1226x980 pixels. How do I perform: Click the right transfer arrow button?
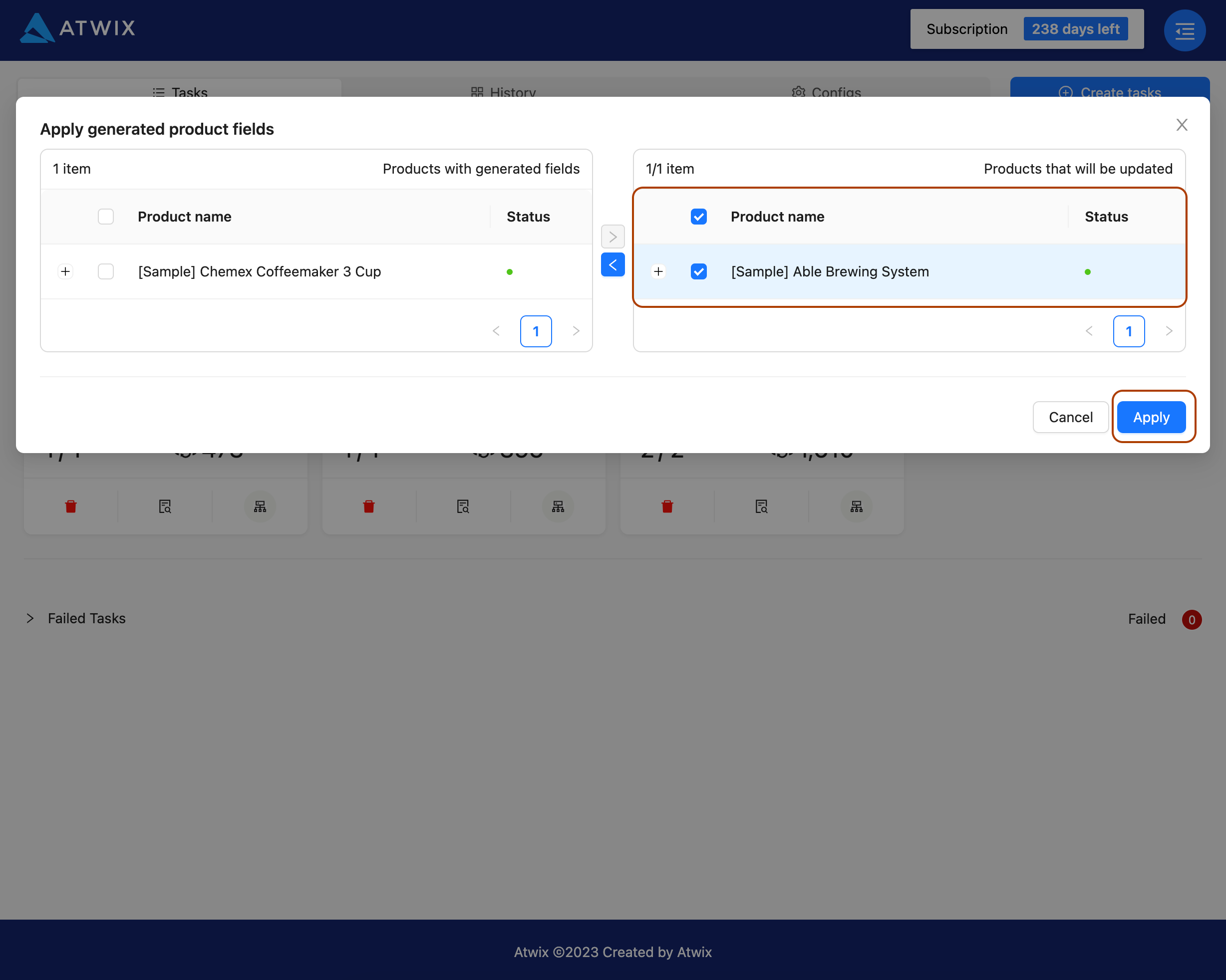[x=613, y=237]
